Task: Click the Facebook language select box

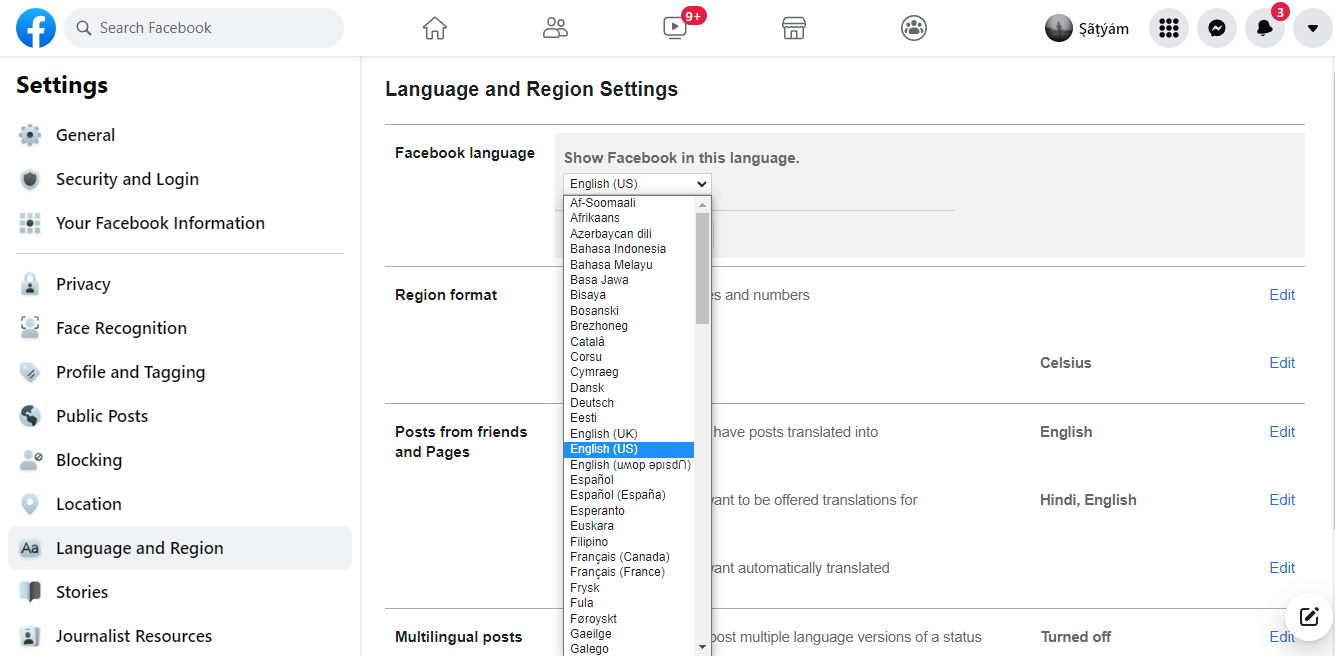Action: coord(637,183)
